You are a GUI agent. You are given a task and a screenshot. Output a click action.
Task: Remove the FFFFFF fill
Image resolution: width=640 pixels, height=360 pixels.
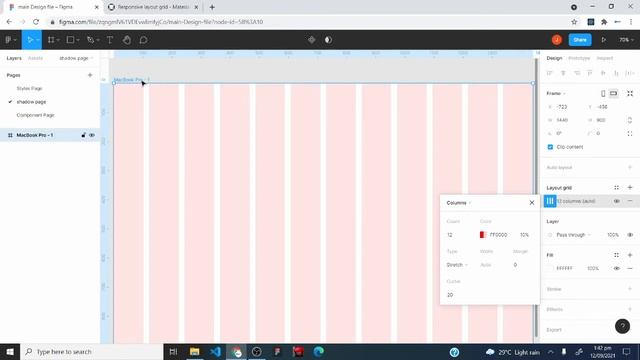630,269
